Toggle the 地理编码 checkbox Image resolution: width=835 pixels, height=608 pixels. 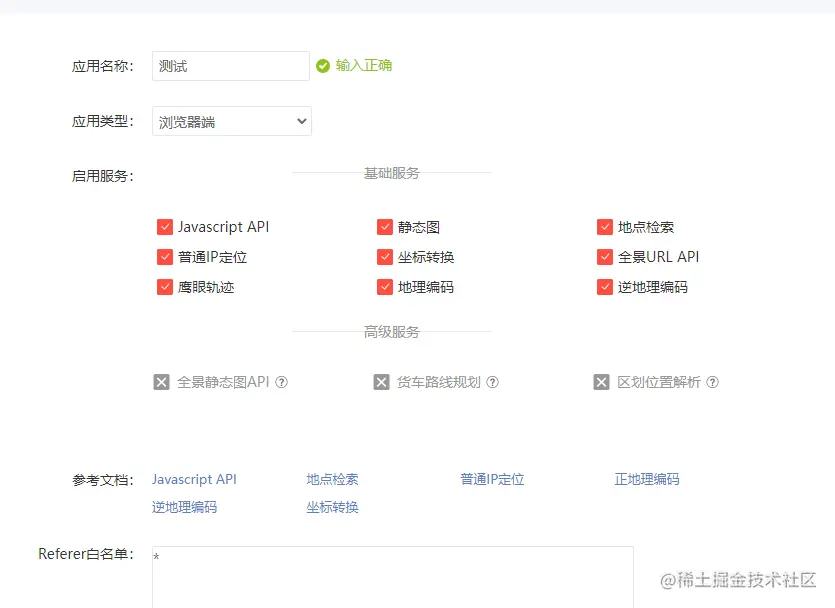pyautogui.click(x=384, y=287)
